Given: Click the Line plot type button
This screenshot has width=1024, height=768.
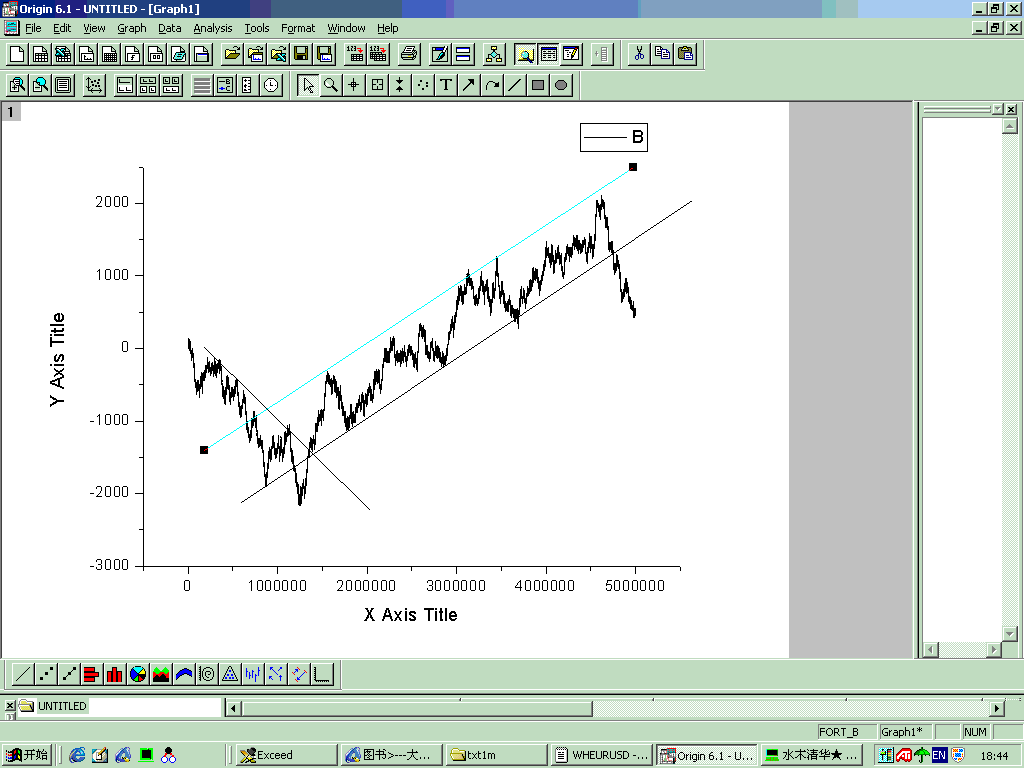Looking at the screenshot, I should [22, 673].
